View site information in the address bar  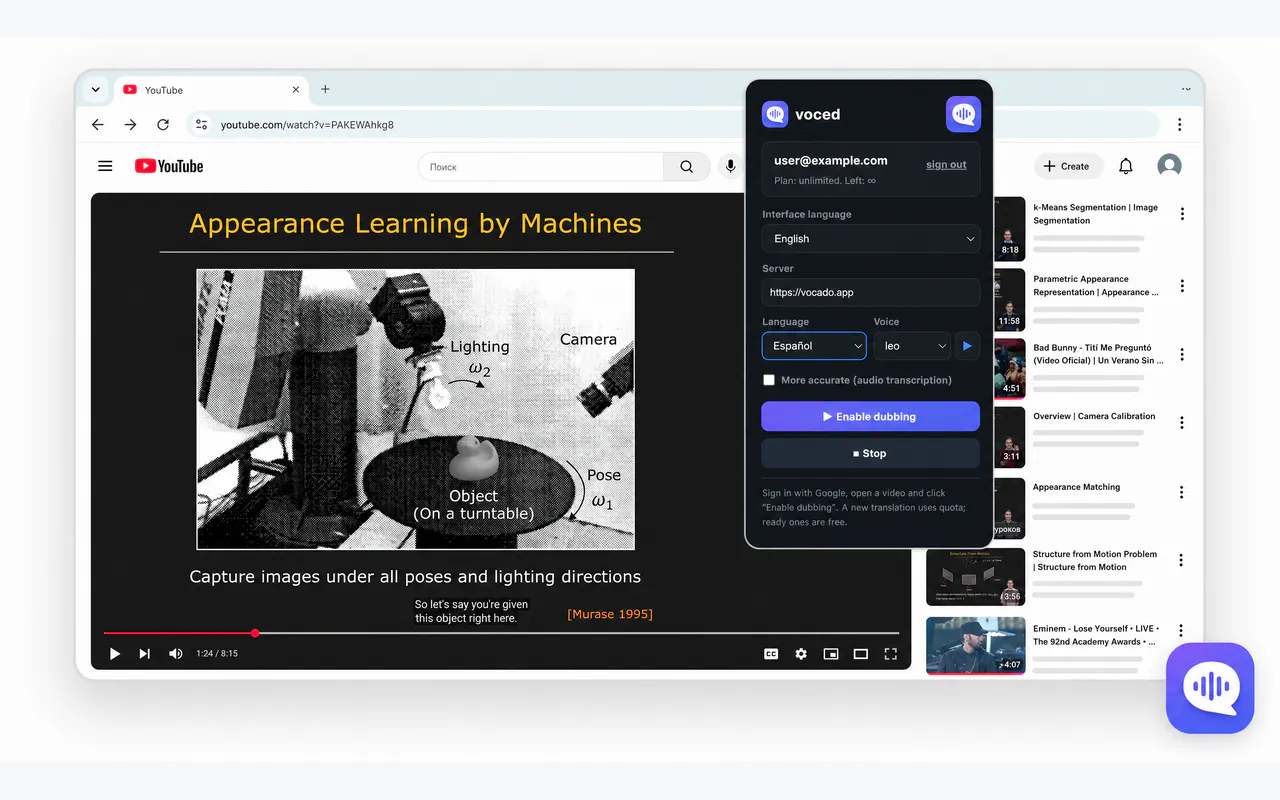tap(202, 125)
